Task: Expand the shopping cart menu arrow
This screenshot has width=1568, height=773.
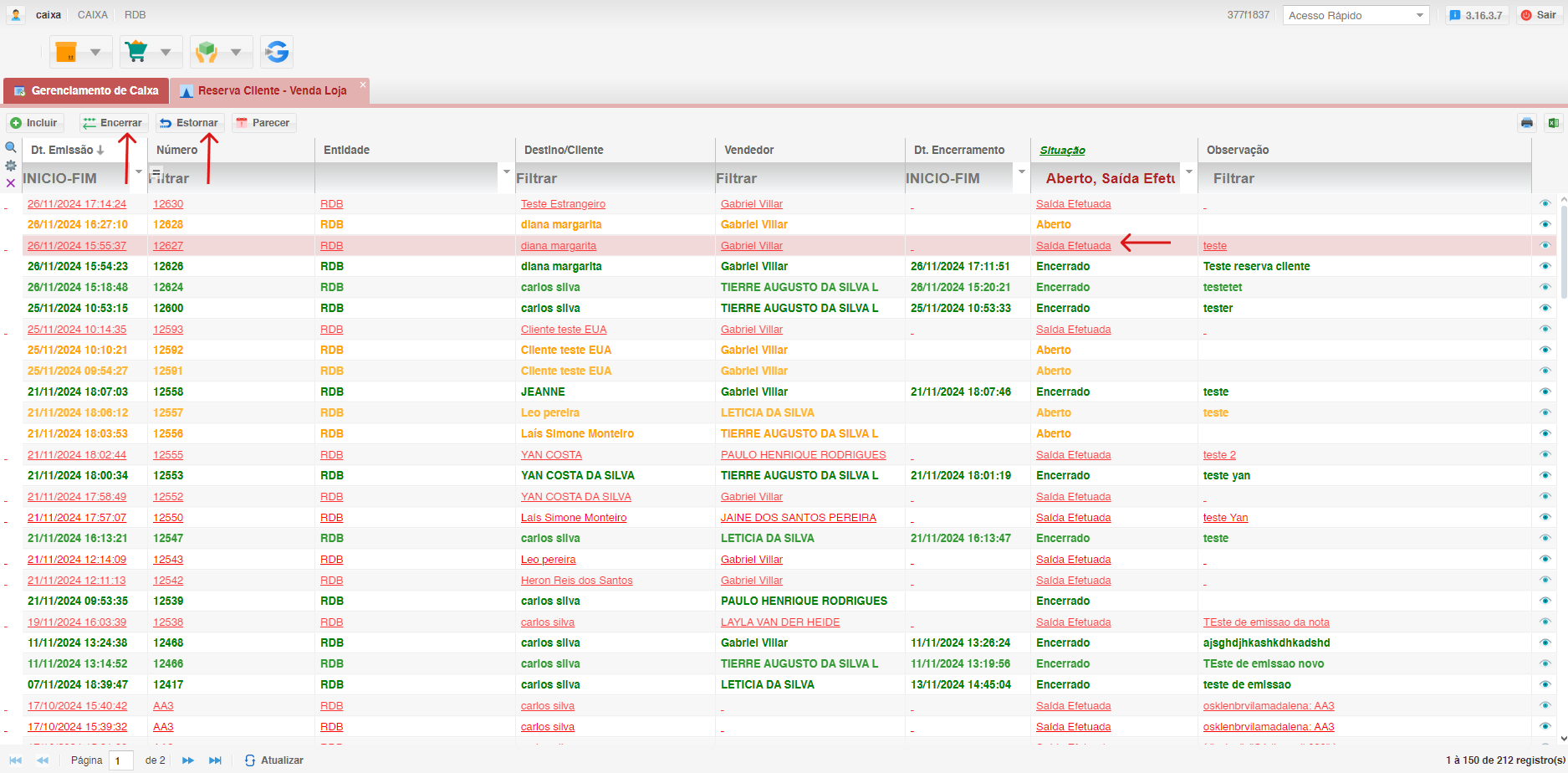Action: point(166,52)
